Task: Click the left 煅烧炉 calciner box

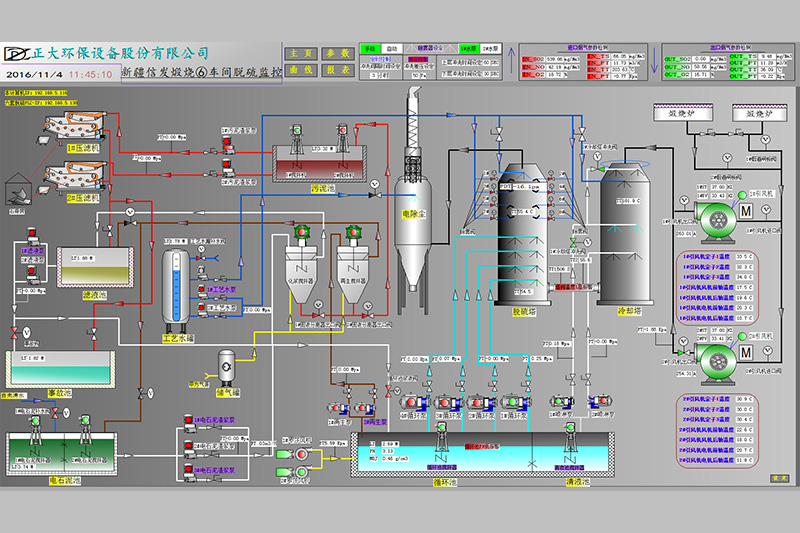Action: (x=681, y=113)
